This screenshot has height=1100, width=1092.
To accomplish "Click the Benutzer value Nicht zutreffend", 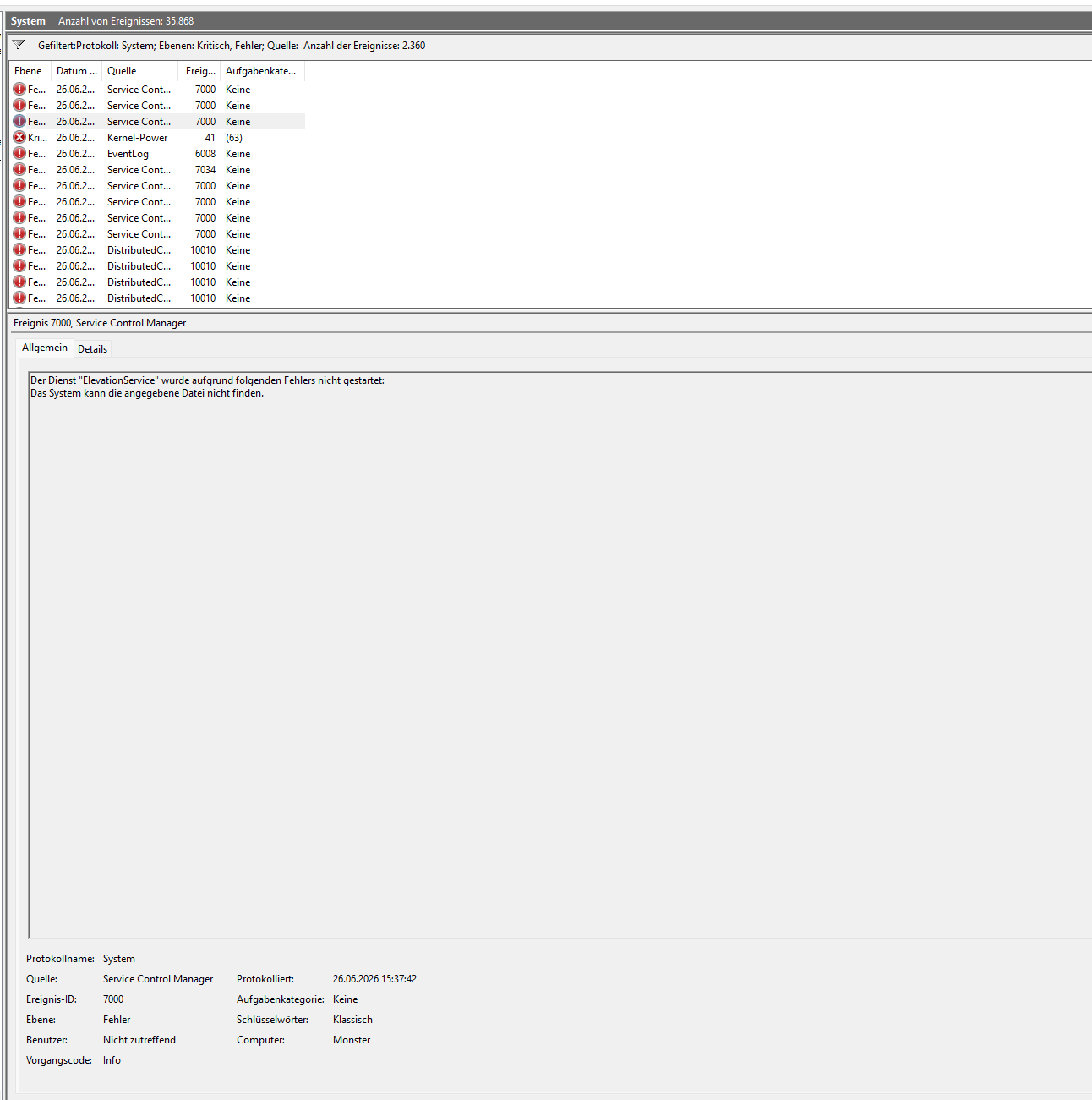I will [x=139, y=1039].
